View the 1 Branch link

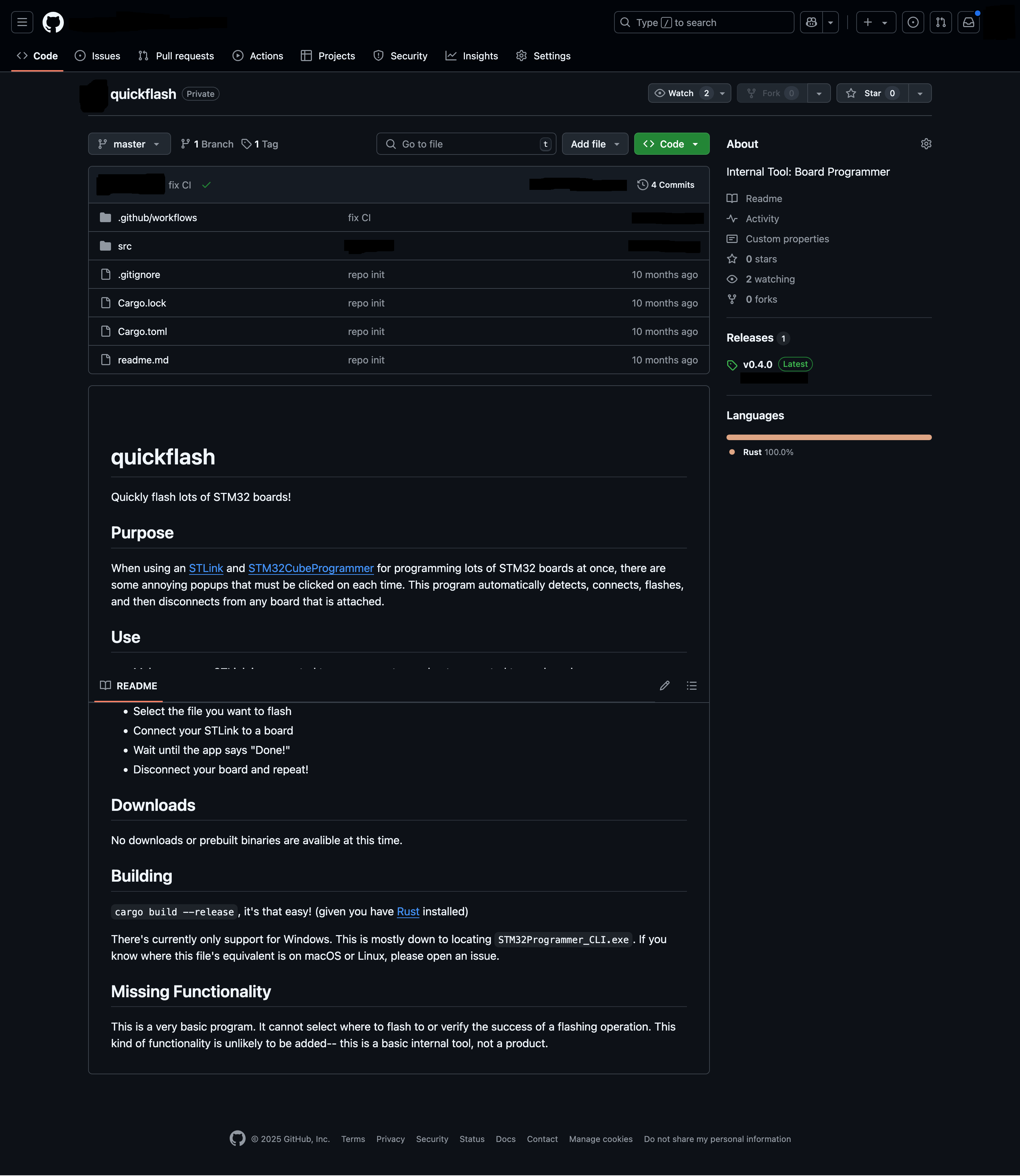click(207, 144)
